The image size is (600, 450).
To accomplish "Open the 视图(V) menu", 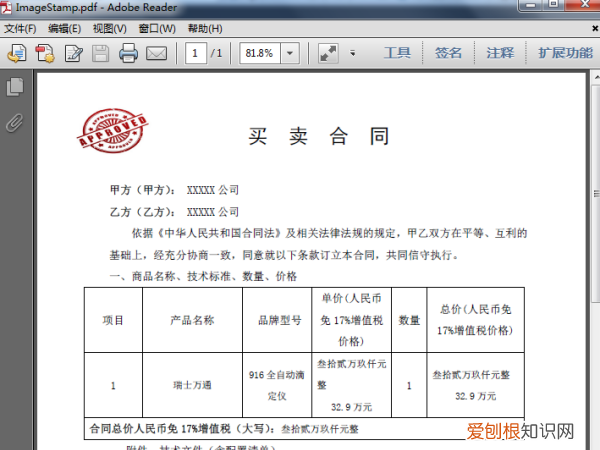I will (x=109, y=29).
